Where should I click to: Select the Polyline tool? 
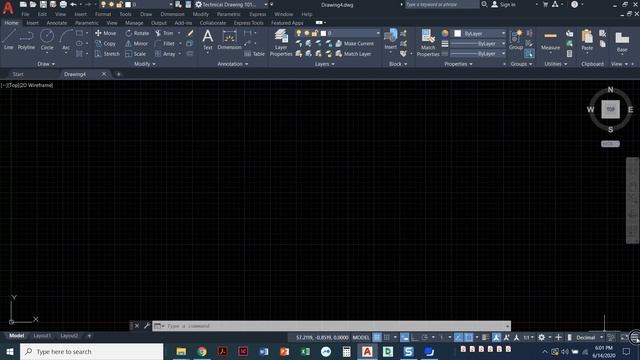[26, 40]
